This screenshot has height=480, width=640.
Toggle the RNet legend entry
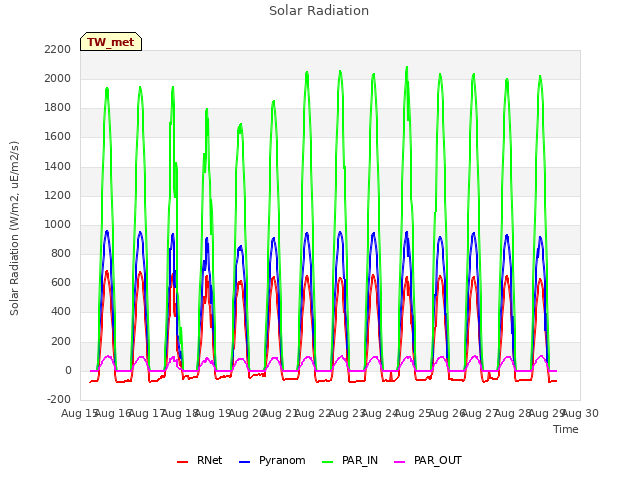200,460
